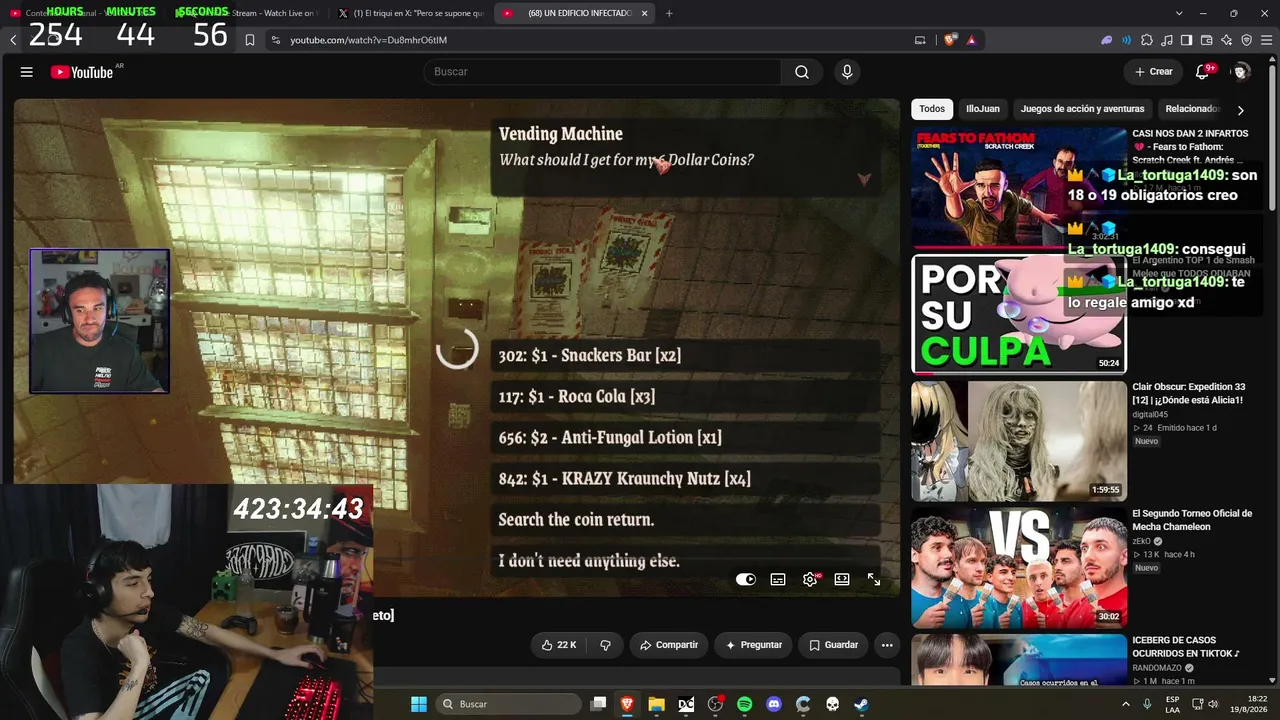Image resolution: width=1280 pixels, height=720 pixels.
Task: Start voice search with the microphone
Action: 847,72
